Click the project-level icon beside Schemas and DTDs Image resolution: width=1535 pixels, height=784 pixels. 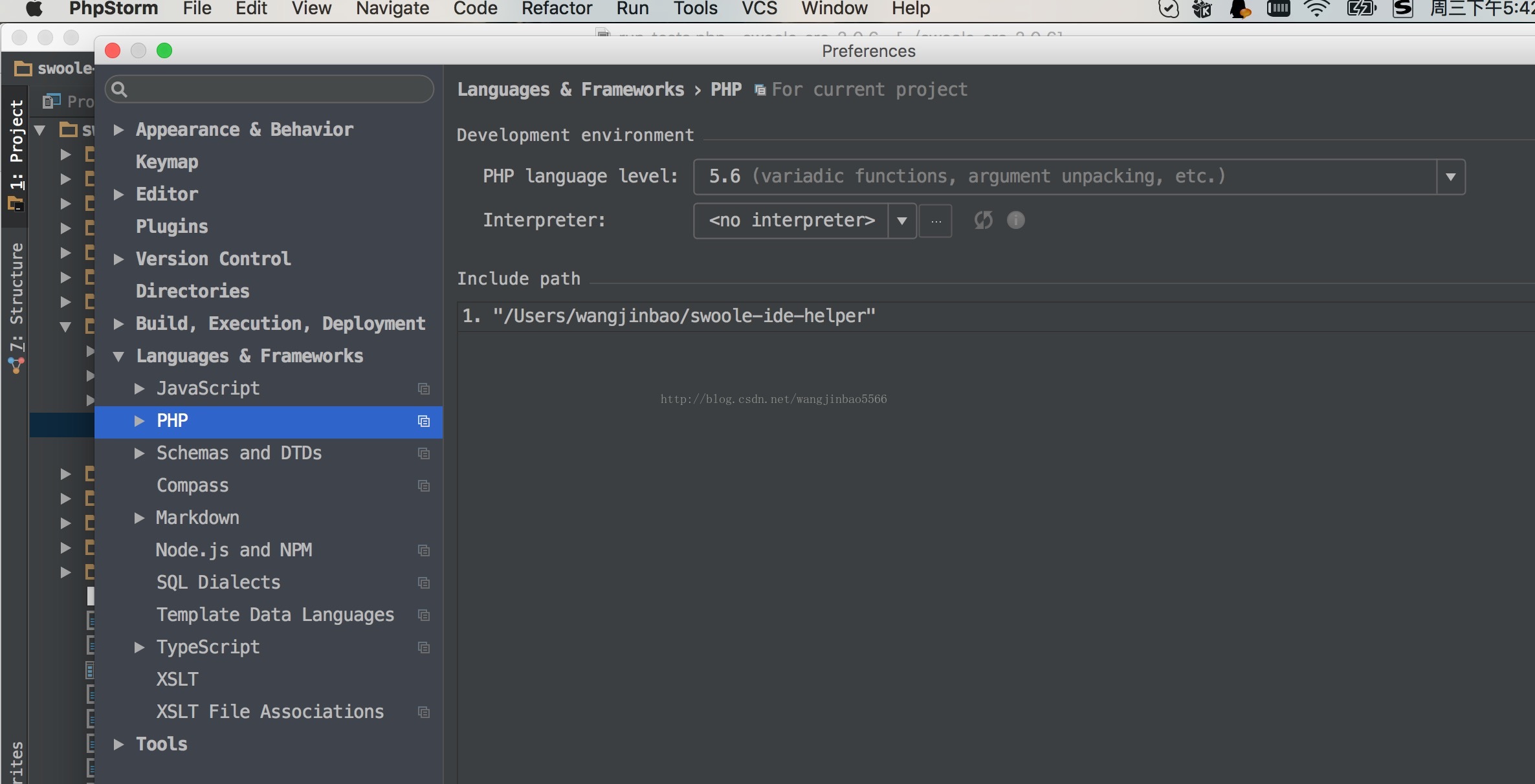tap(424, 453)
